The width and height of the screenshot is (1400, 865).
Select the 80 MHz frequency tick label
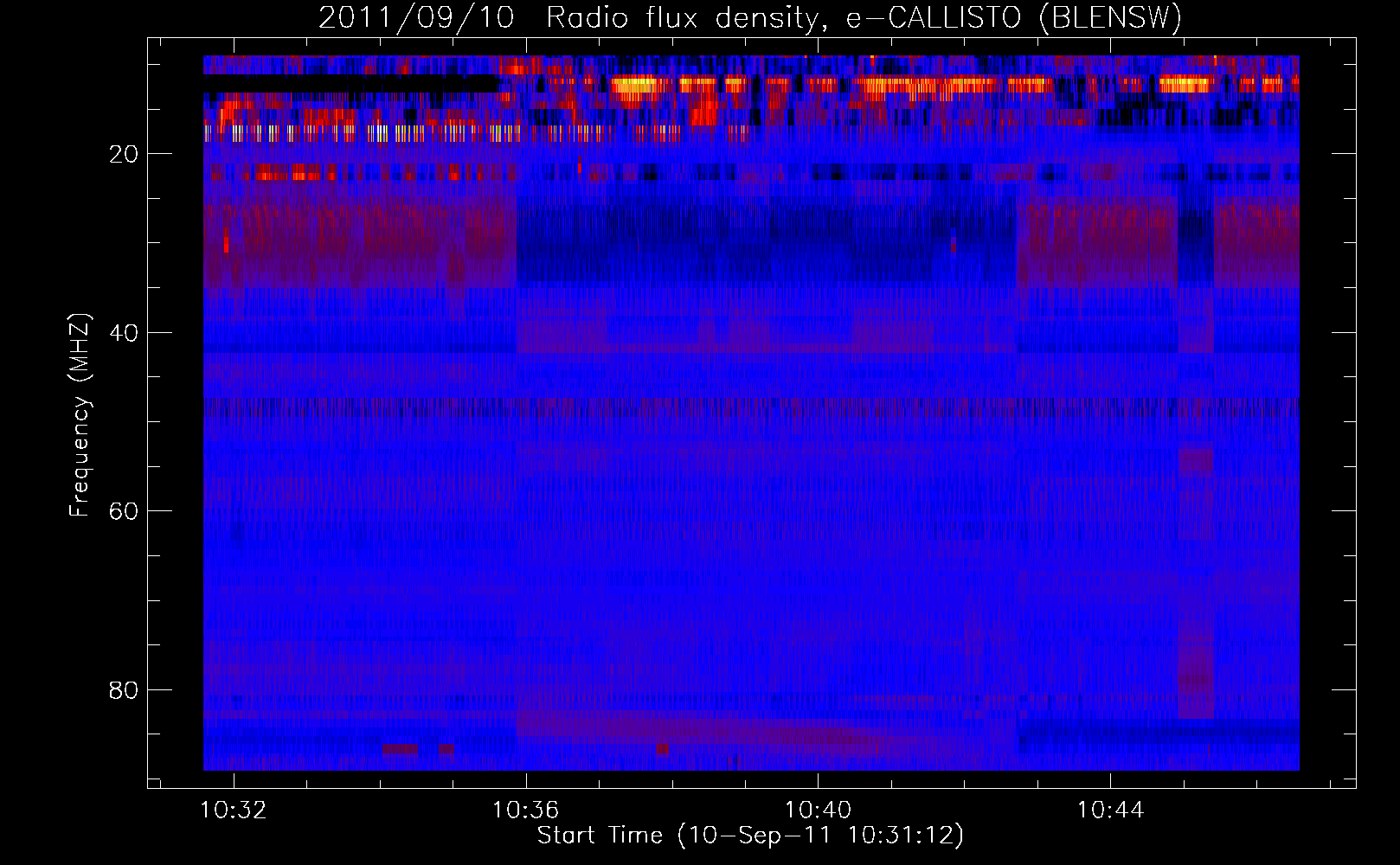[x=125, y=690]
